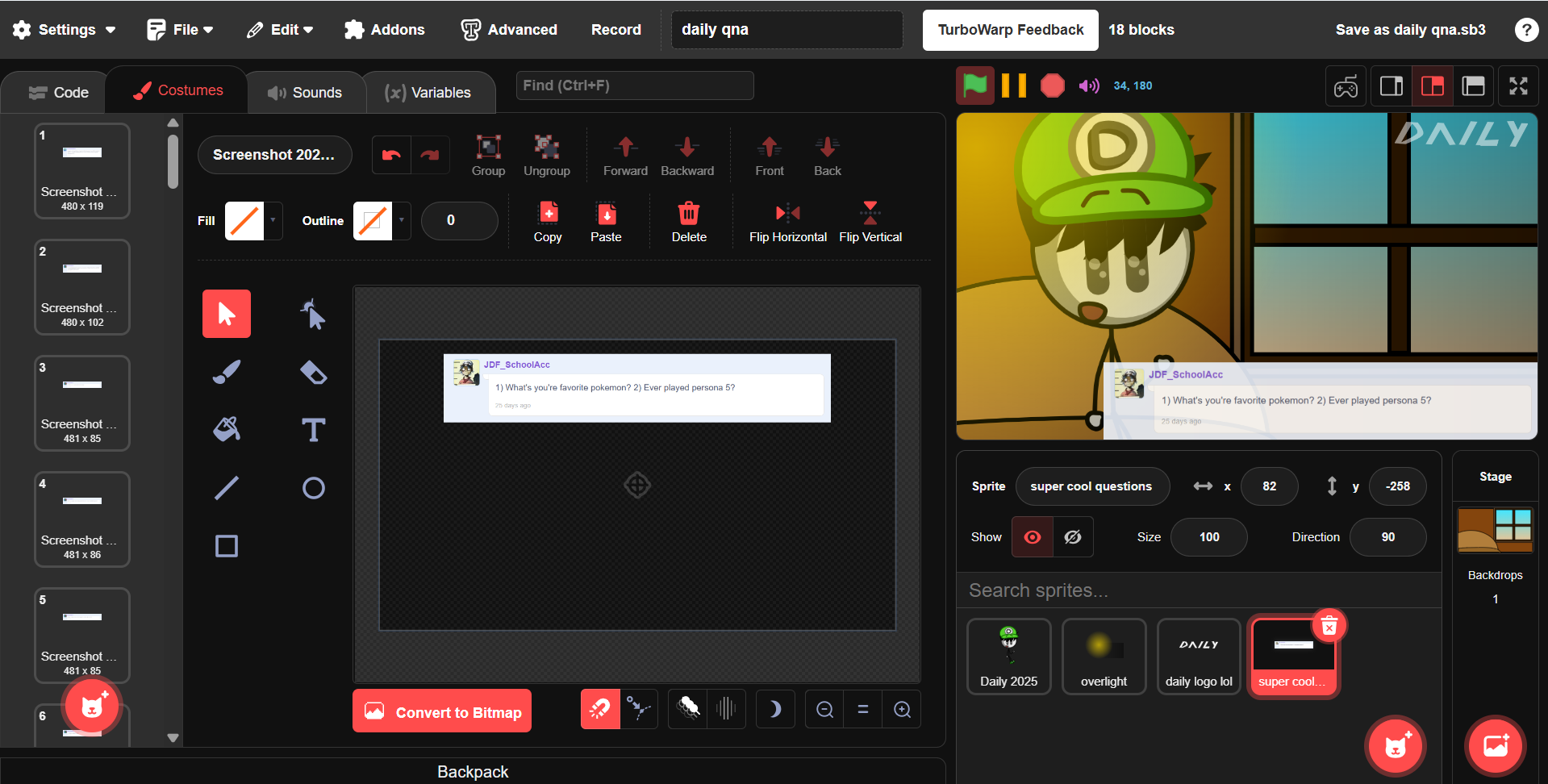
Task: Toggle snap-to-points button beside magnet
Action: pos(639,709)
